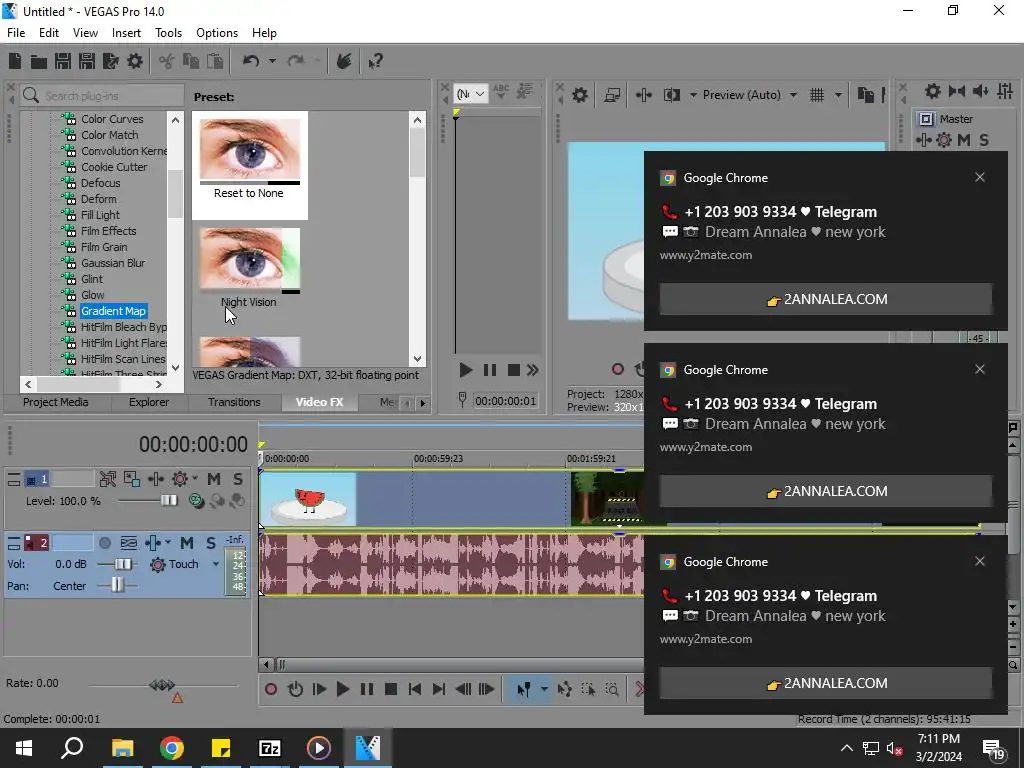Toggle Solo on Master bus

tap(984, 140)
